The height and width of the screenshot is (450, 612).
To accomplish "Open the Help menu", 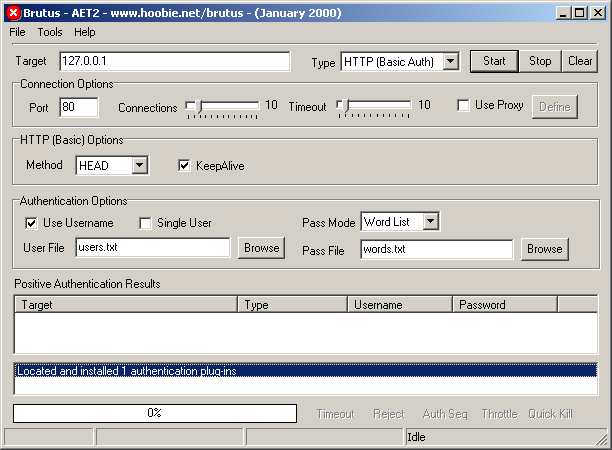I will [x=85, y=32].
